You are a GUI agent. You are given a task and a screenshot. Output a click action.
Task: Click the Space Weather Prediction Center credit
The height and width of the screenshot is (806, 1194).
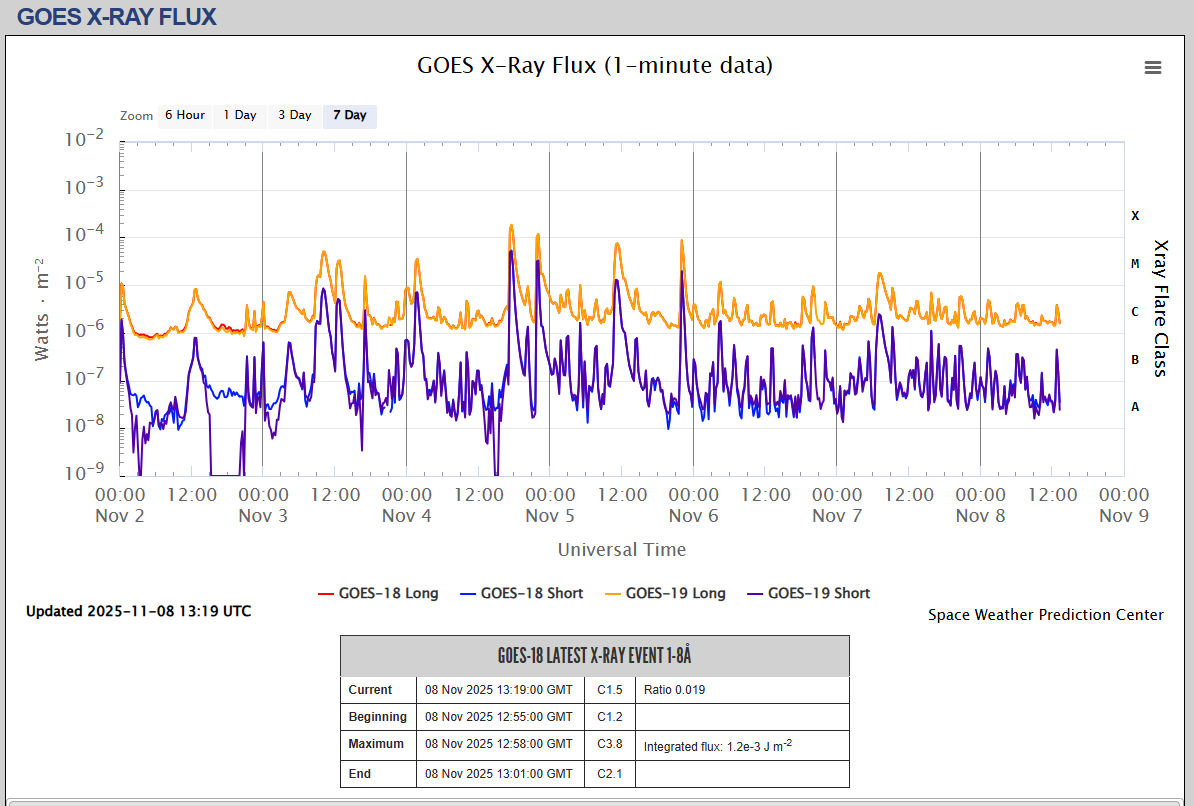point(1045,615)
